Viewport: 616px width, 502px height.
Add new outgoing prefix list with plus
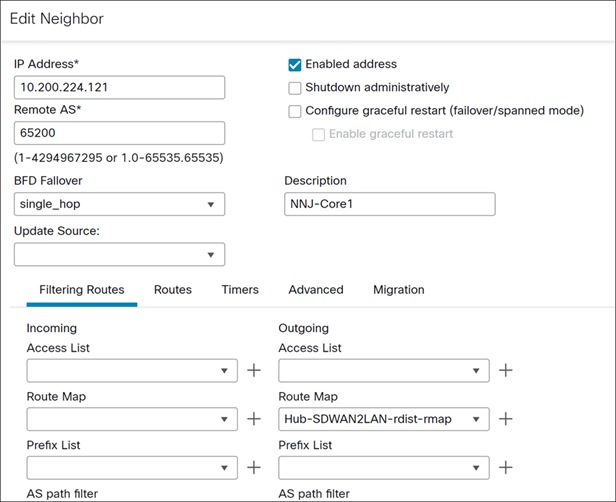tap(506, 467)
